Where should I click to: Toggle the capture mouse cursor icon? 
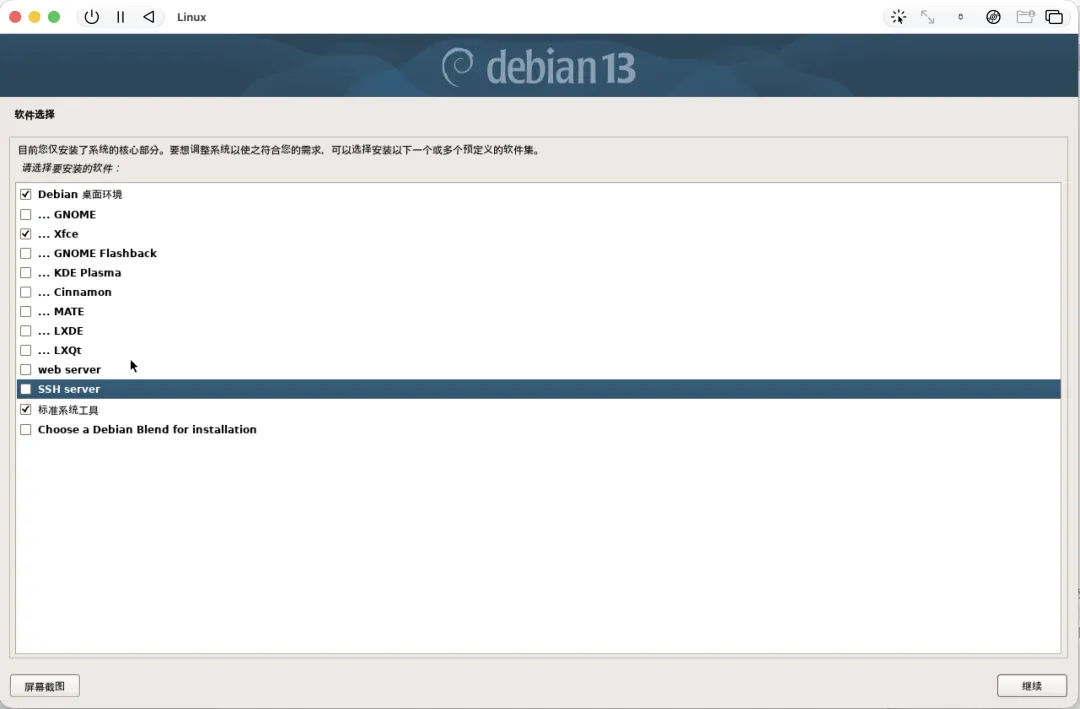(898, 17)
